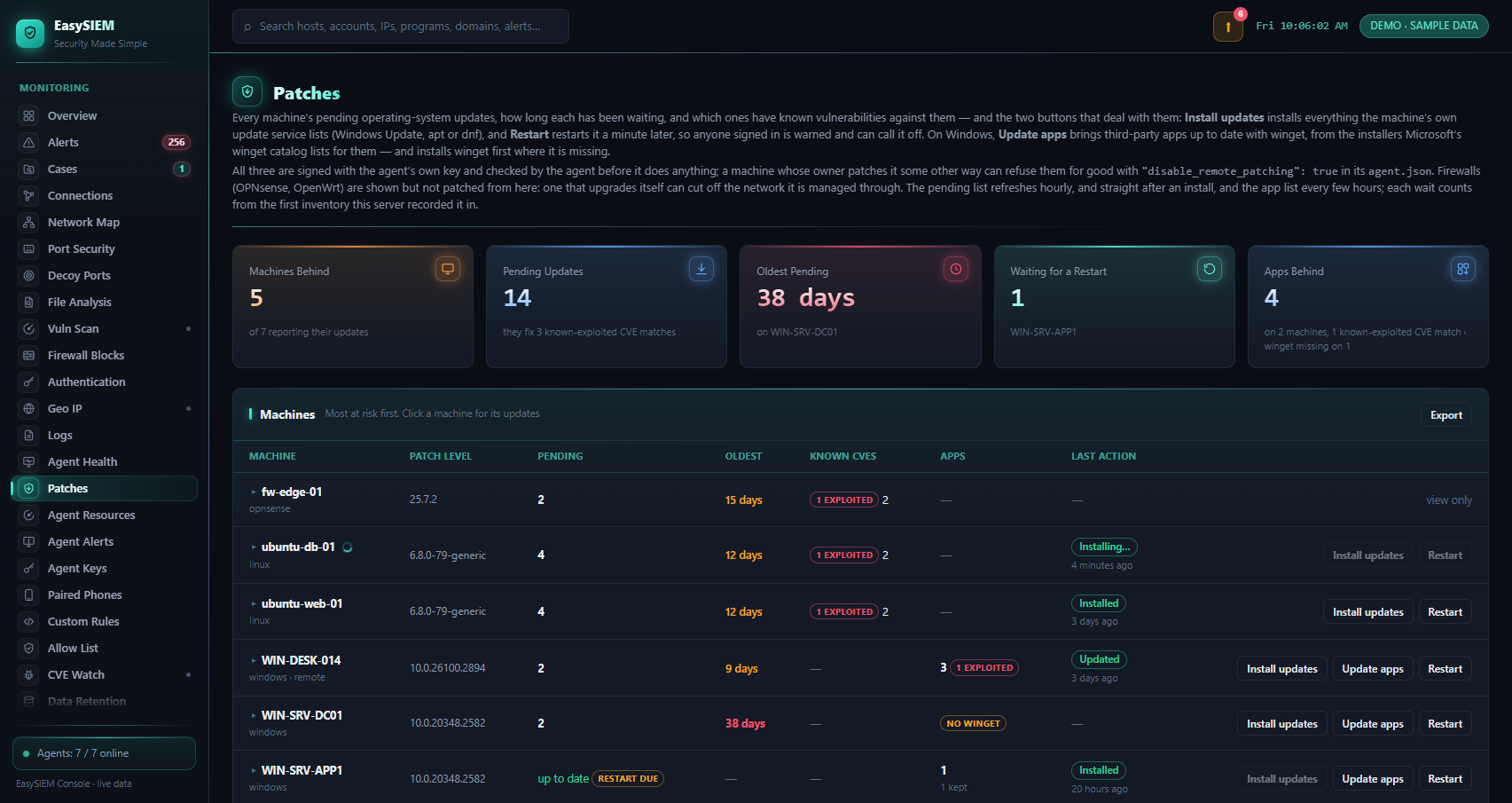1512x803 pixels.
Task: Click the Alerts warning triangle icon
Action: point(29,143)
